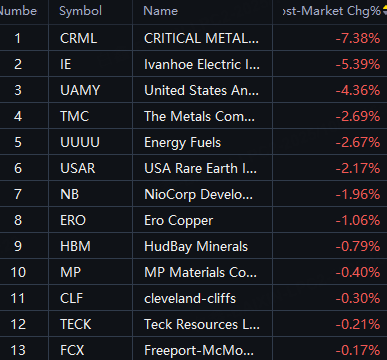Viewport: 387px width, 360px height.
Task: Select the Ero Copper entry
Action: pos(193,220)
